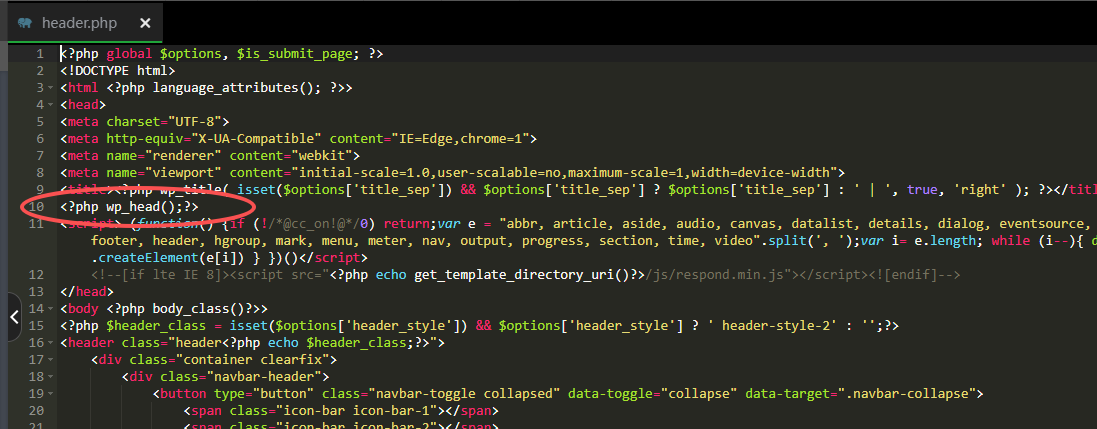Click the viewport content string
The width and height of the screenshot is (1097, 429).
(565, 172)
